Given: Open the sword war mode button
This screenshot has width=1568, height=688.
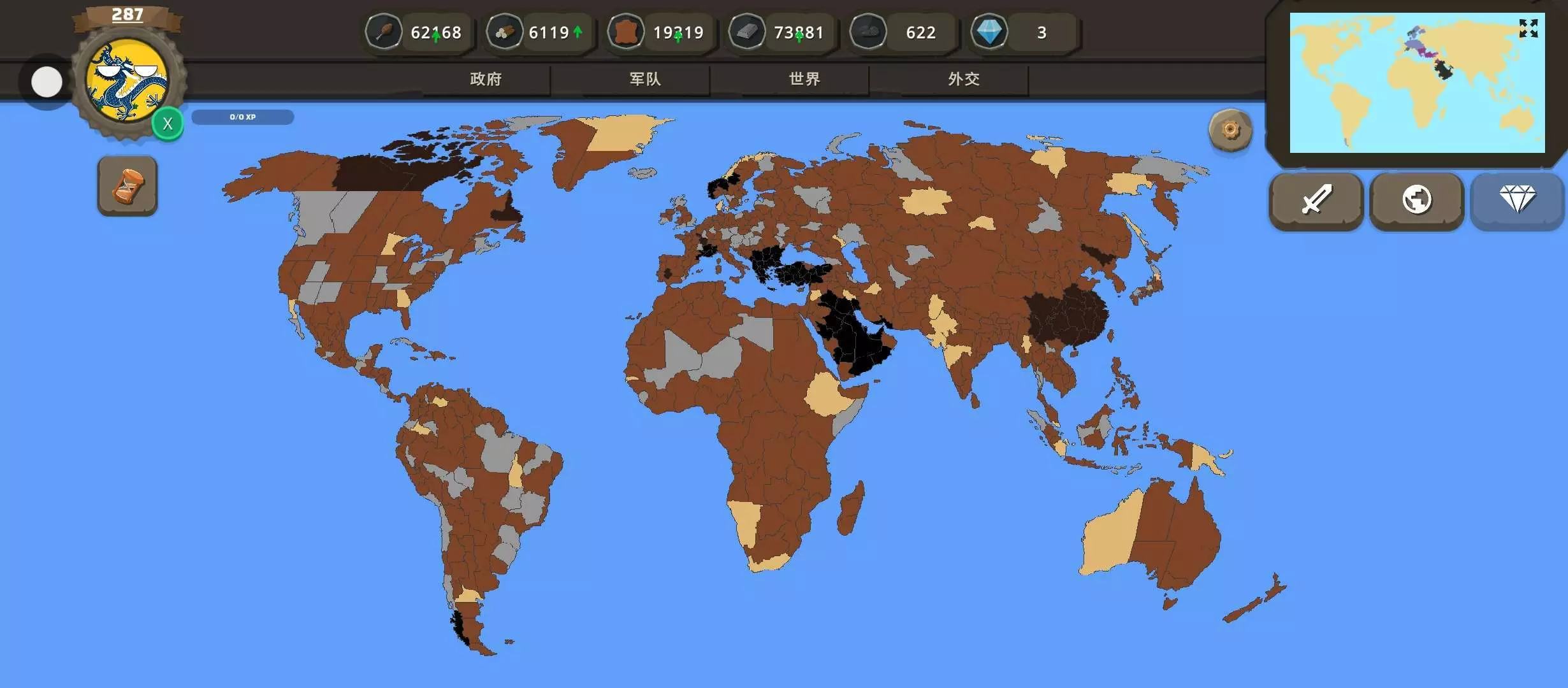Looking at the screenshot, I should 1316,200.
